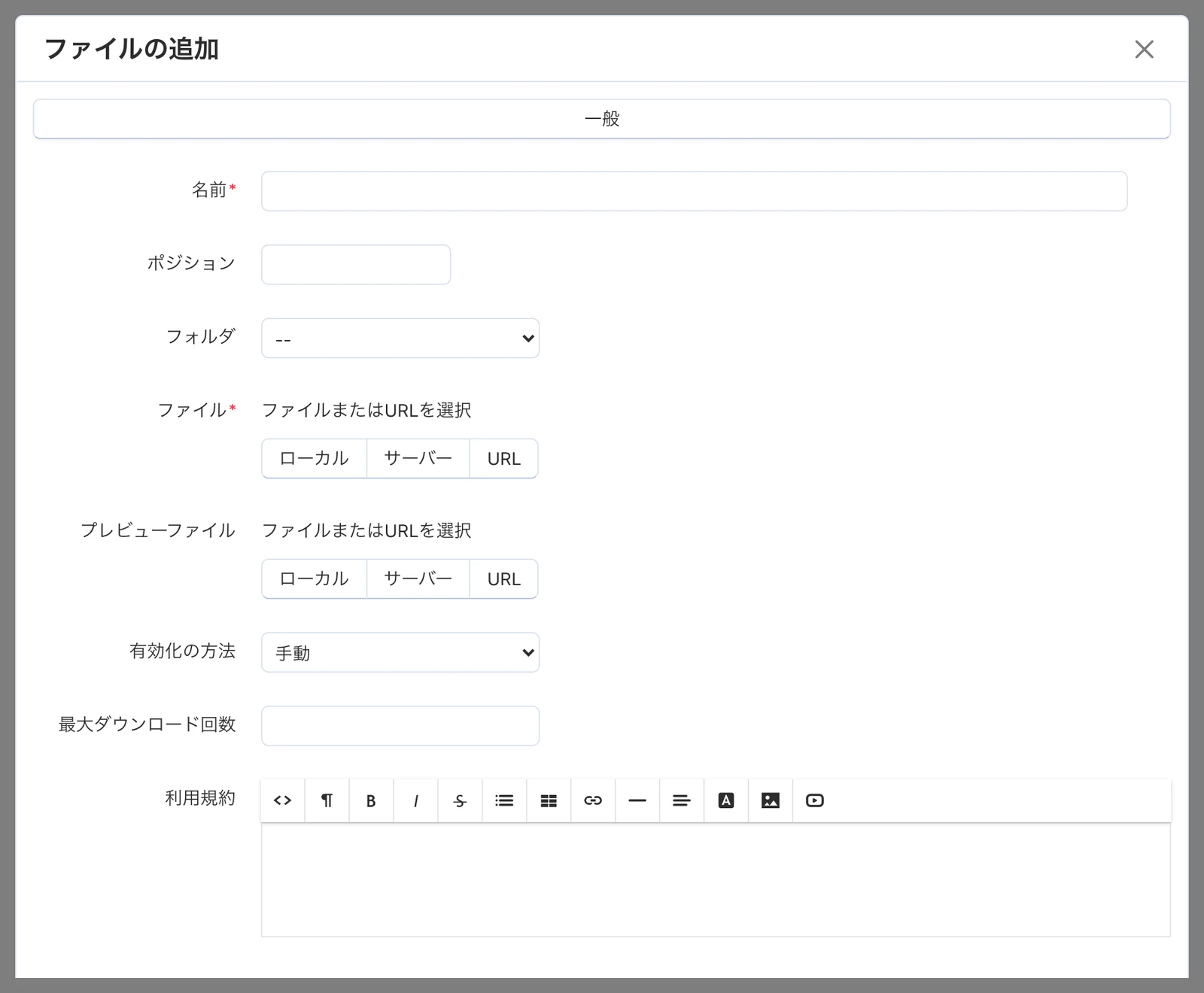Open text alignment options in editor
The width and height of the screenshot is (1204, 993).
pyautogui.click(x=682, y=800)
